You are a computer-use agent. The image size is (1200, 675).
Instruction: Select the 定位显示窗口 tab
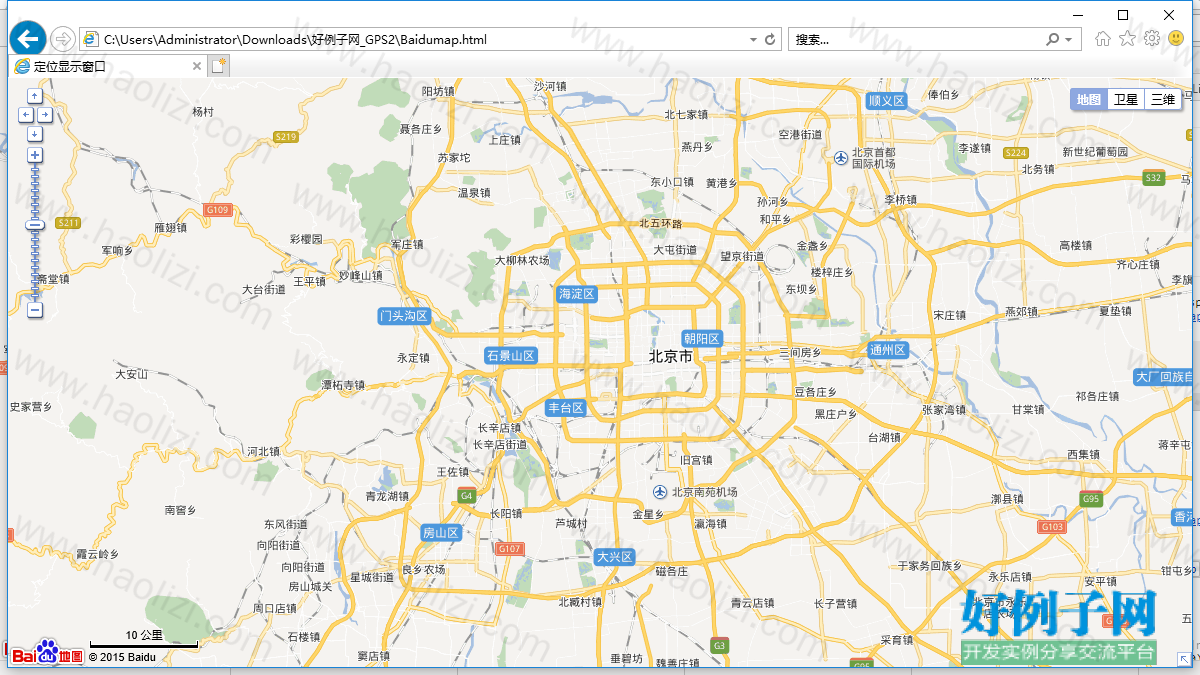coord(107,67)
